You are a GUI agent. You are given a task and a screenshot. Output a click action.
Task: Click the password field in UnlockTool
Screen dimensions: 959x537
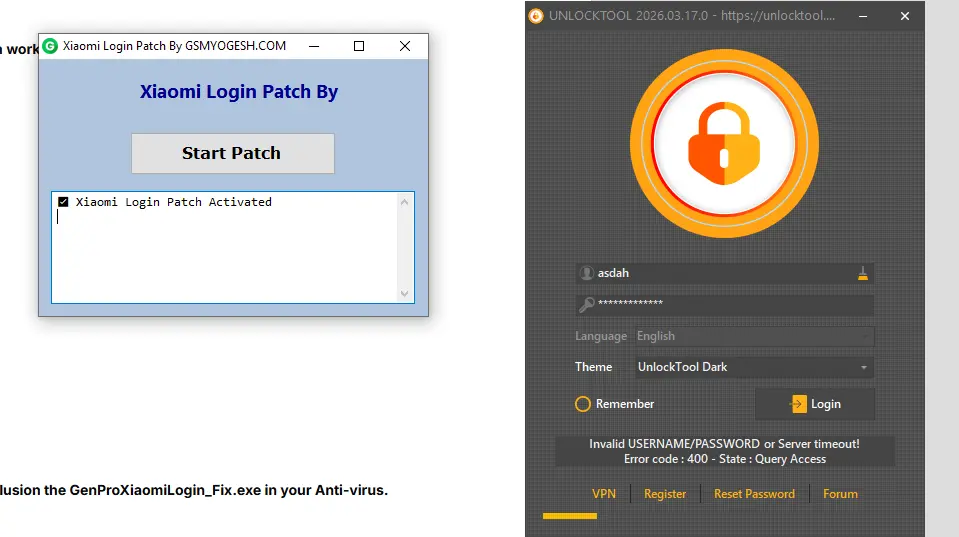click(x=724, y=305)
